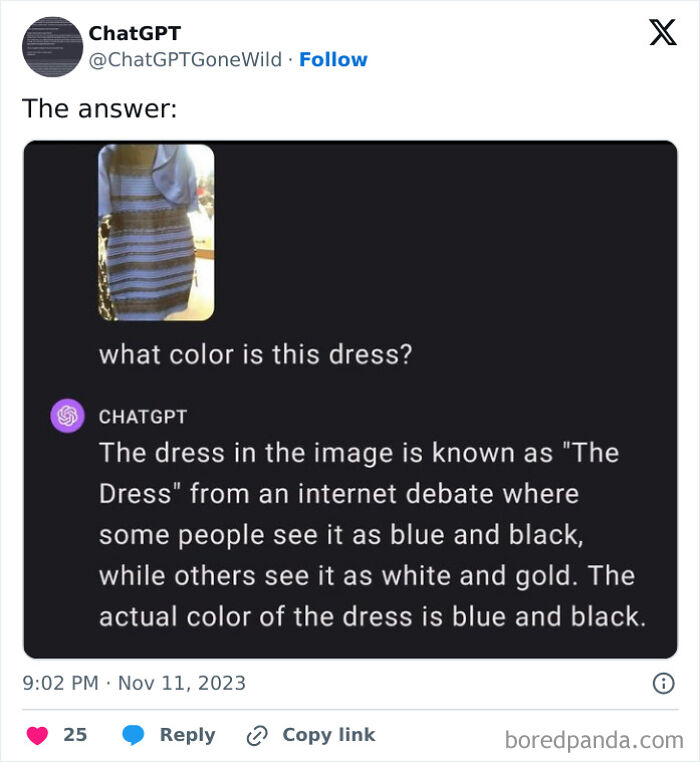700x762 pixels.
Task: Like the tweet with the heart icon
Action: (x=36, y=735)
